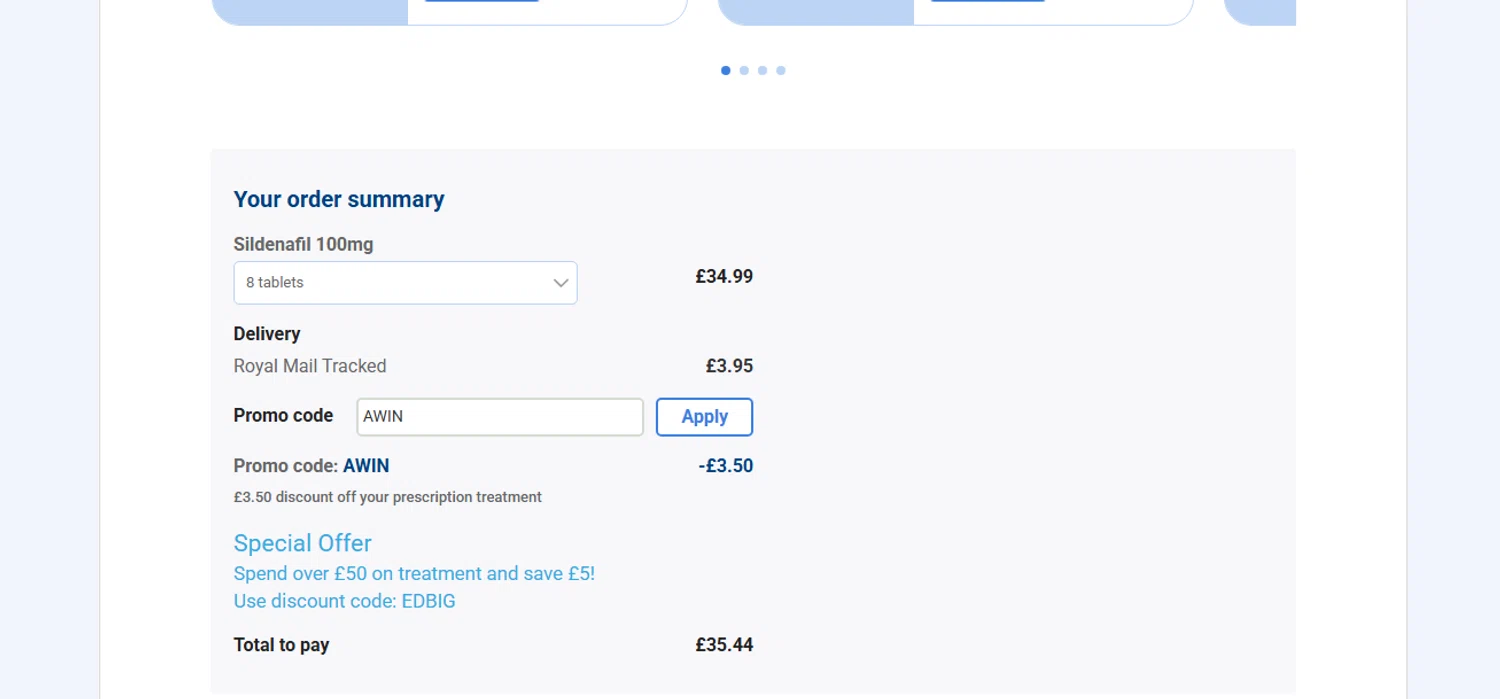This screenshot has height=699, width=1500.
Task: Click the £34.99 Sildenafil price
Action: [x=724, y=276]
